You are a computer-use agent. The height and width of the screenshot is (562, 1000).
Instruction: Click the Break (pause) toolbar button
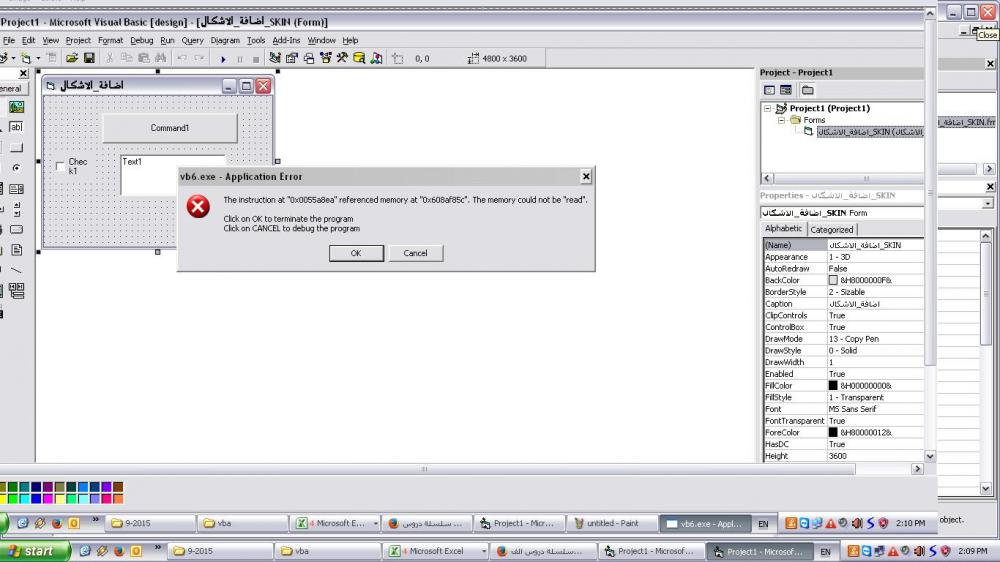(240, 59)
